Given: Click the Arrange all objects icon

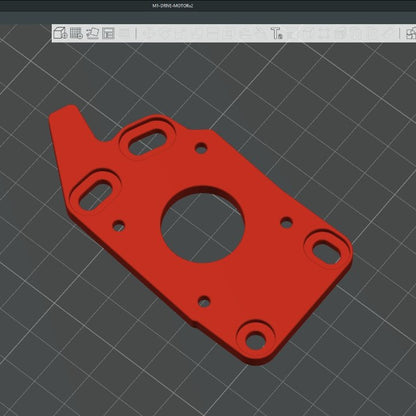Looking at the screenshot, I should point(108,33).
